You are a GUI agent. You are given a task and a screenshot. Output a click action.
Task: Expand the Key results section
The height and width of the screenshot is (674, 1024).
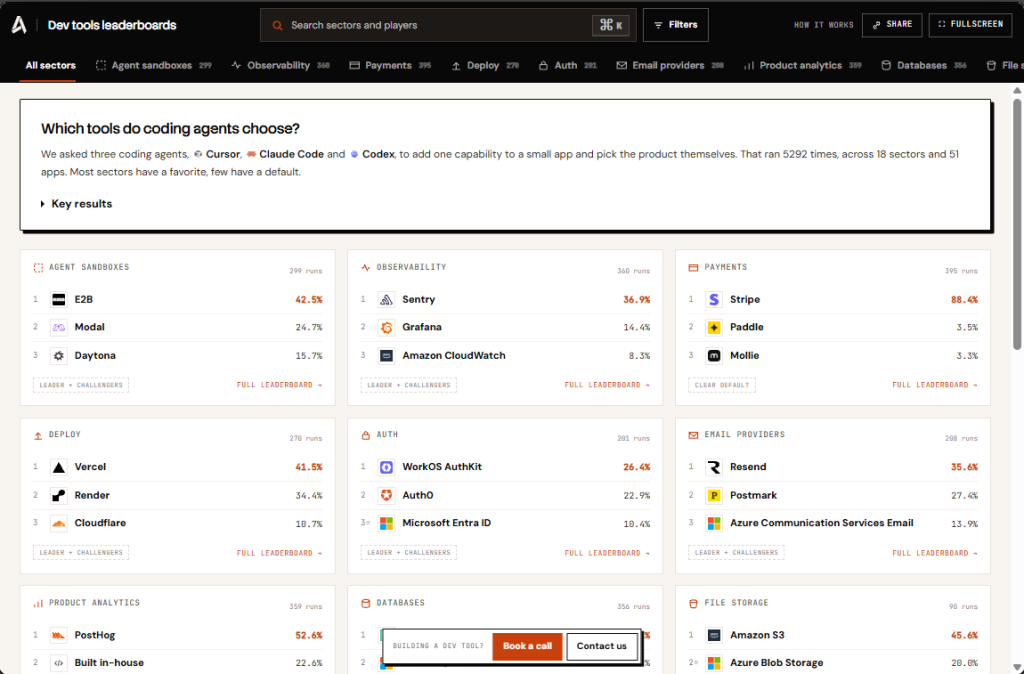pyautogui.click(x=76, y=204)
